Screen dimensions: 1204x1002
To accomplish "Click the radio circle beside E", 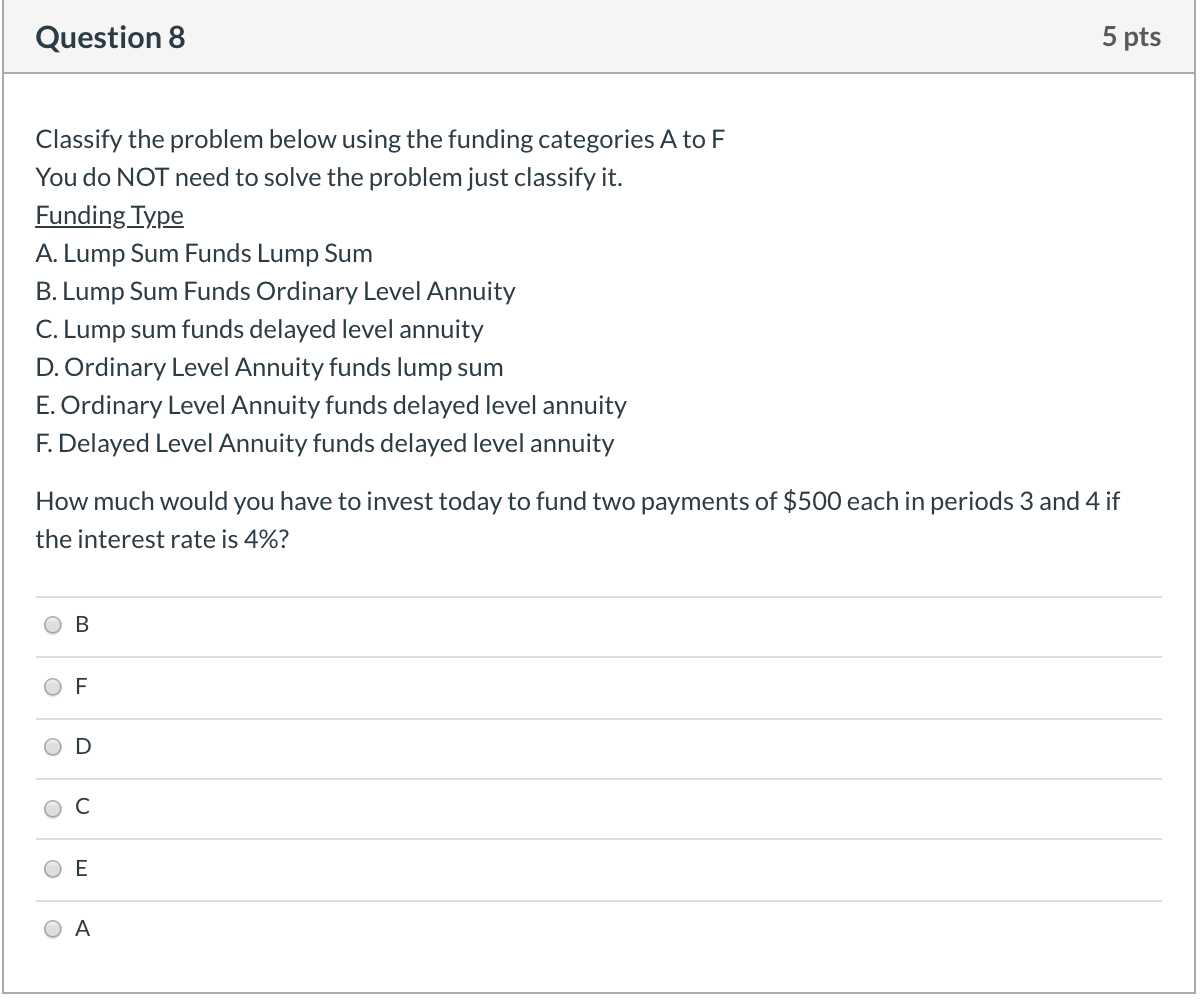I will 52,868.
